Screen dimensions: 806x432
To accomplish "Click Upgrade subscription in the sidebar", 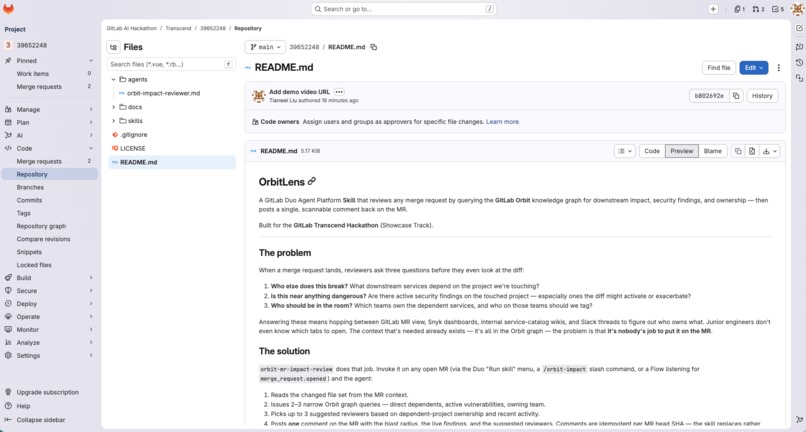I will pyautogui.click(x=47, y=392).
